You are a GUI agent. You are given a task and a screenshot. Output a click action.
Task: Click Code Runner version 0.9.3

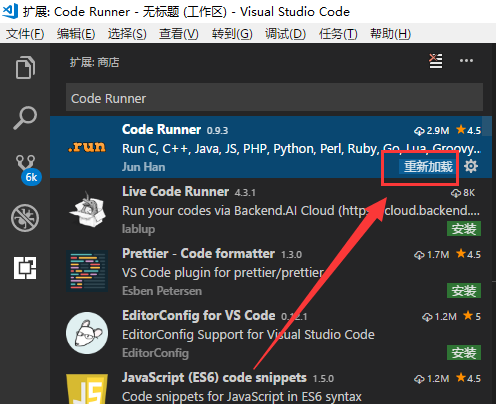click(x=217, y=130)
